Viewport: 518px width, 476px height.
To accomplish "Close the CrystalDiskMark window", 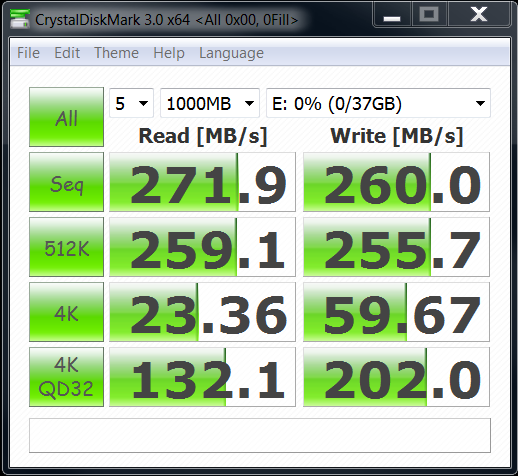I will pos(479,14).
